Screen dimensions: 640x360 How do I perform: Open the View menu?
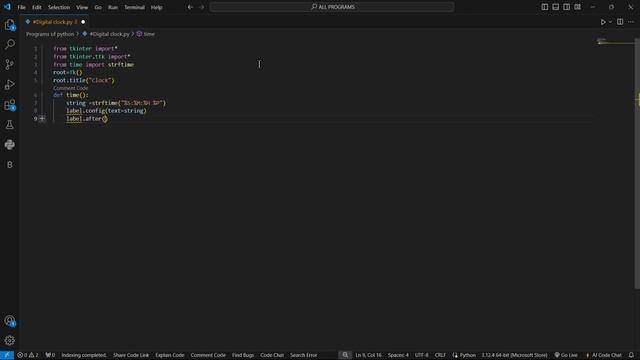click(x=82, y=7)
